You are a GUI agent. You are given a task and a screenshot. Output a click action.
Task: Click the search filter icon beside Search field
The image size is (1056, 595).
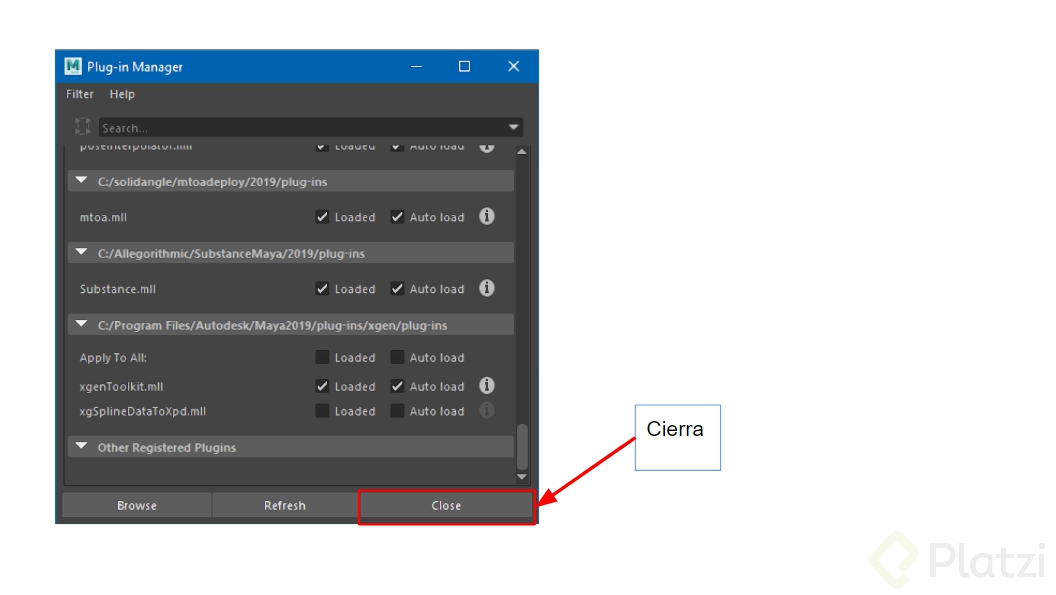pyautogui.click(x=83, y=126)
